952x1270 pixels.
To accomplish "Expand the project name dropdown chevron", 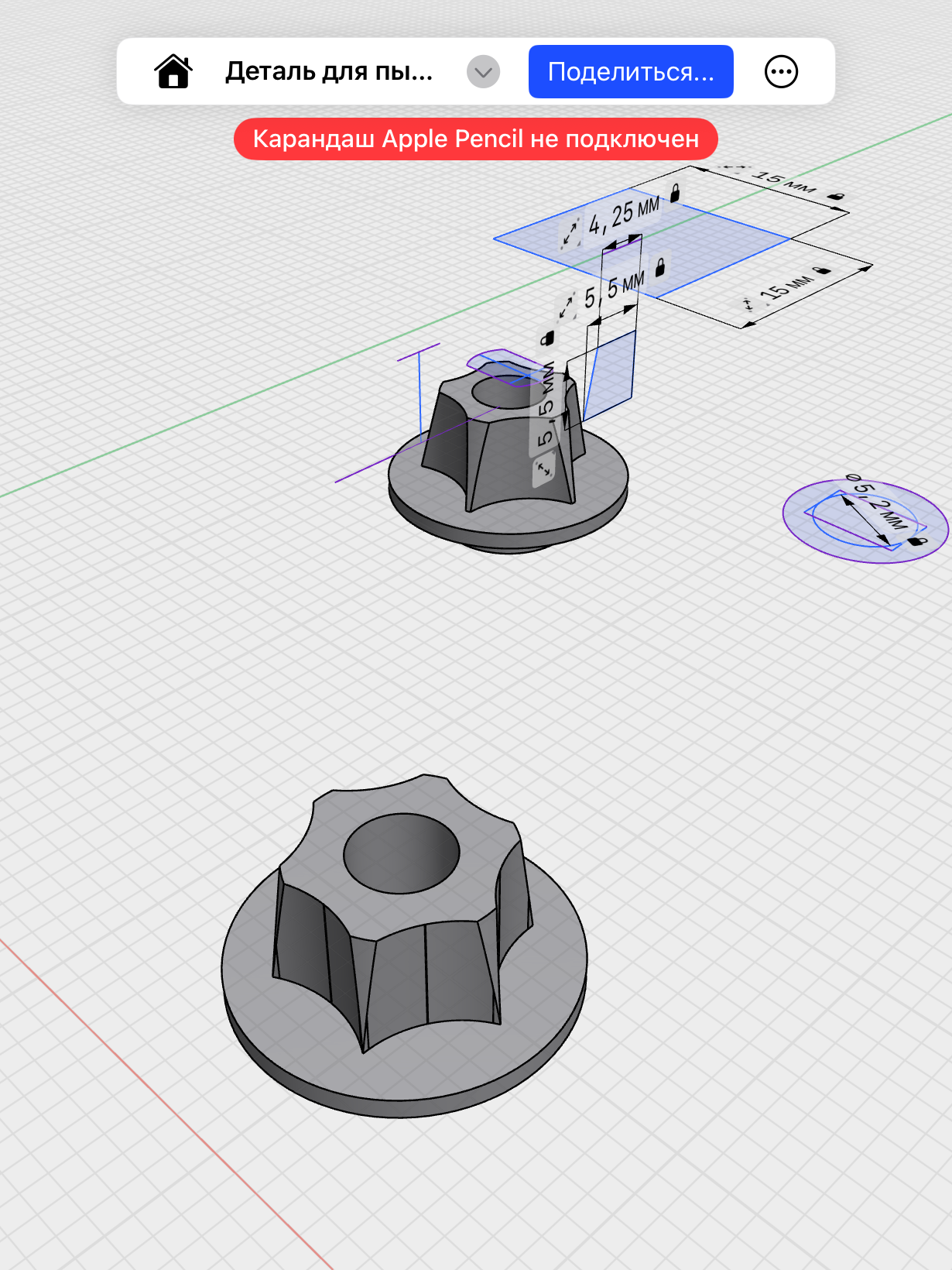I will point(484,72).
